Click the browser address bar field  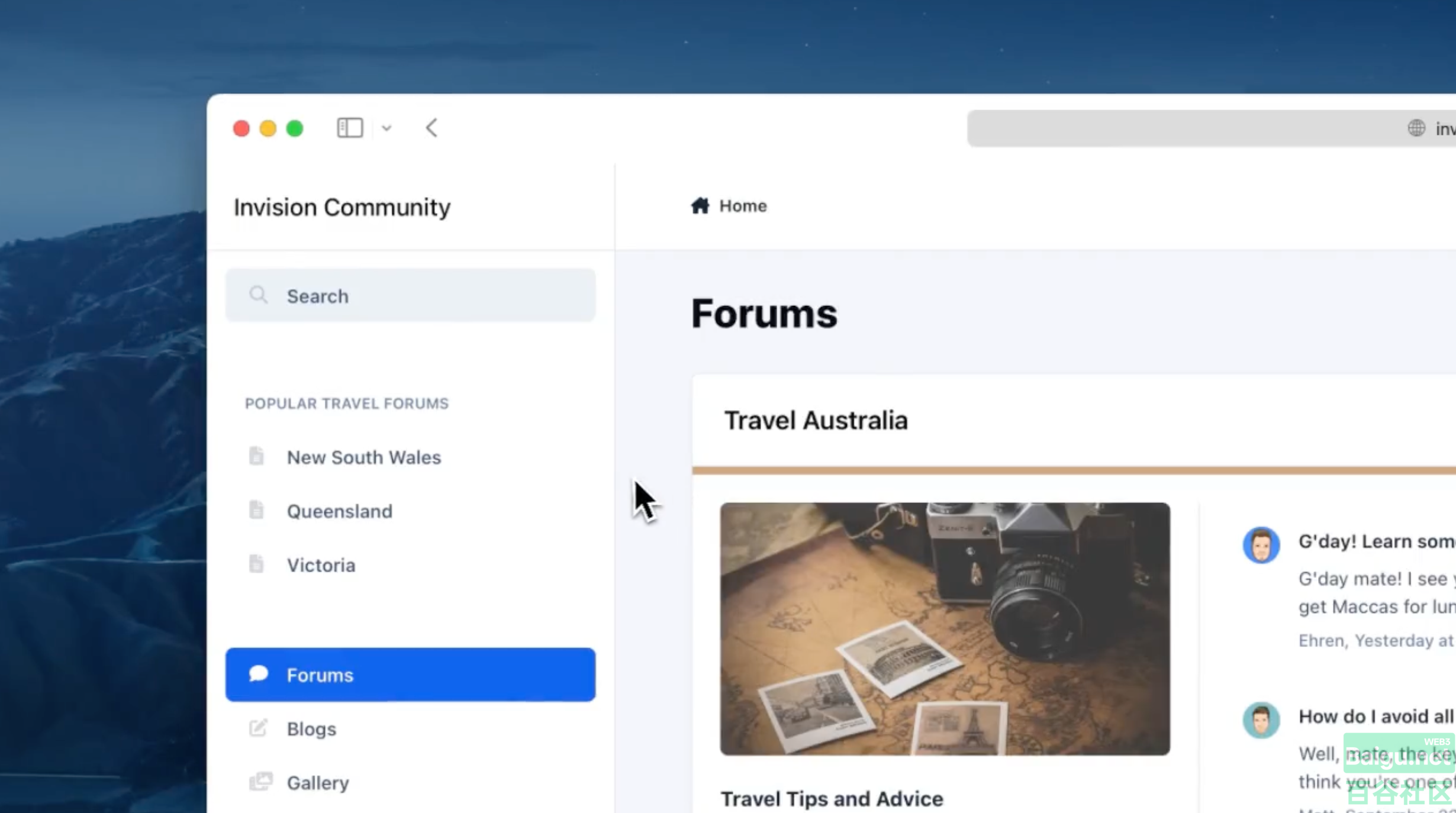pyautogui.click(x=1211, y=128)
